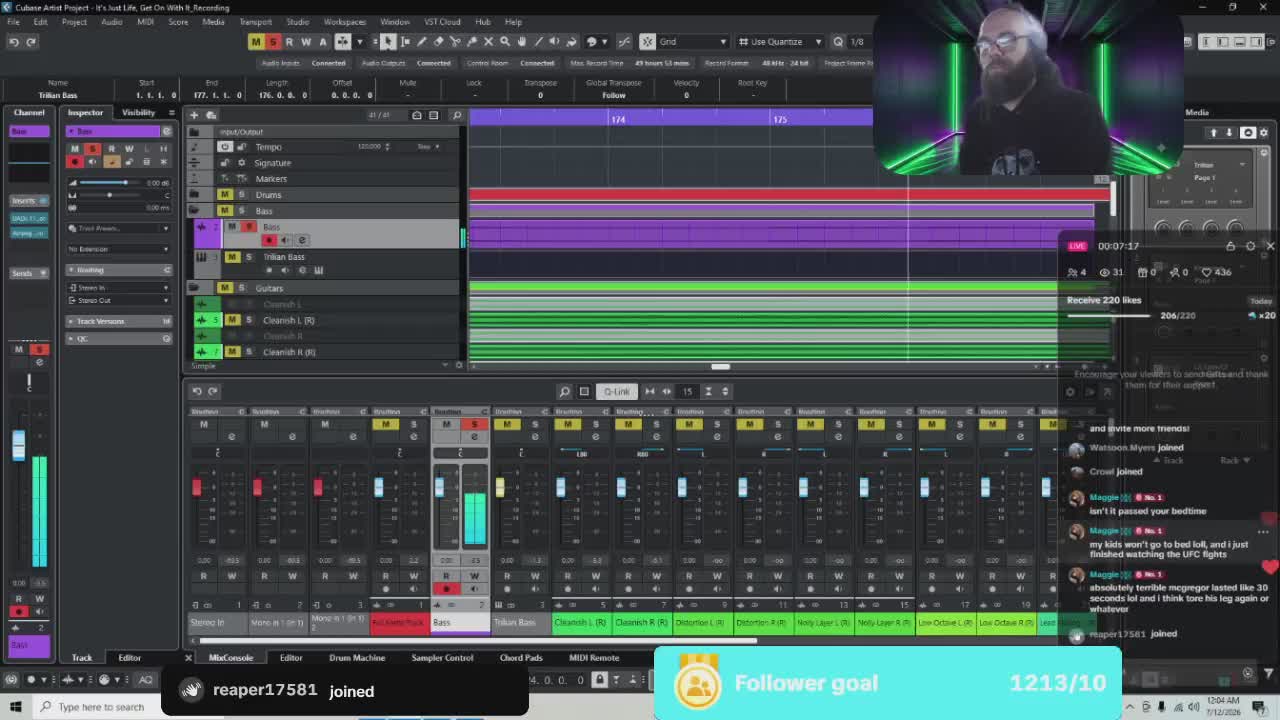This screenshot has width=1280, height=720.
Task: Toggle Solo on the Bass audio track
Action: click(249, 226)
